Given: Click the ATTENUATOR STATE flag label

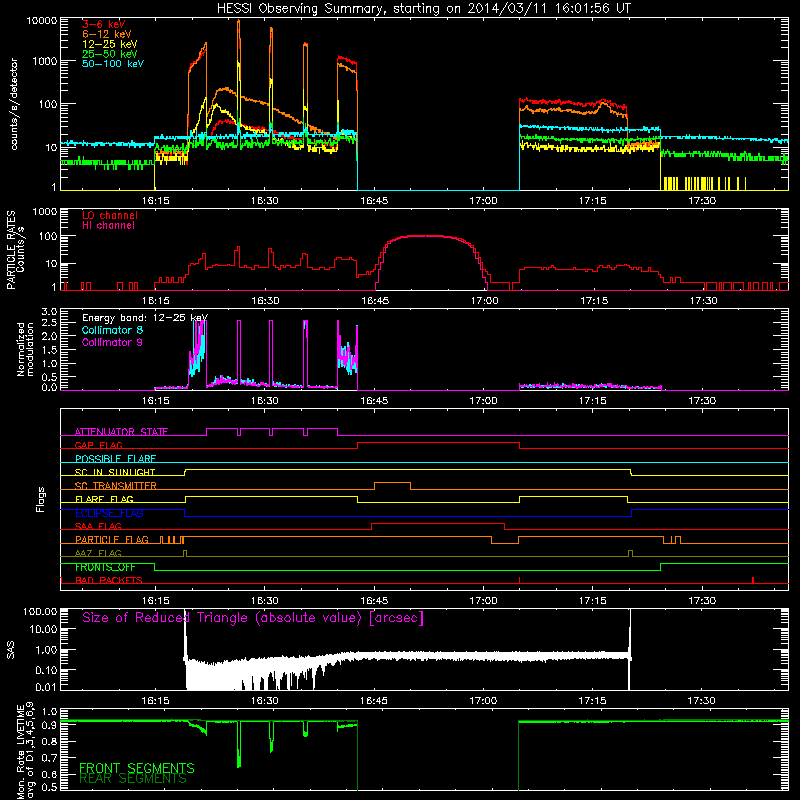Looking at the screenshot, I should click(121, 432).
